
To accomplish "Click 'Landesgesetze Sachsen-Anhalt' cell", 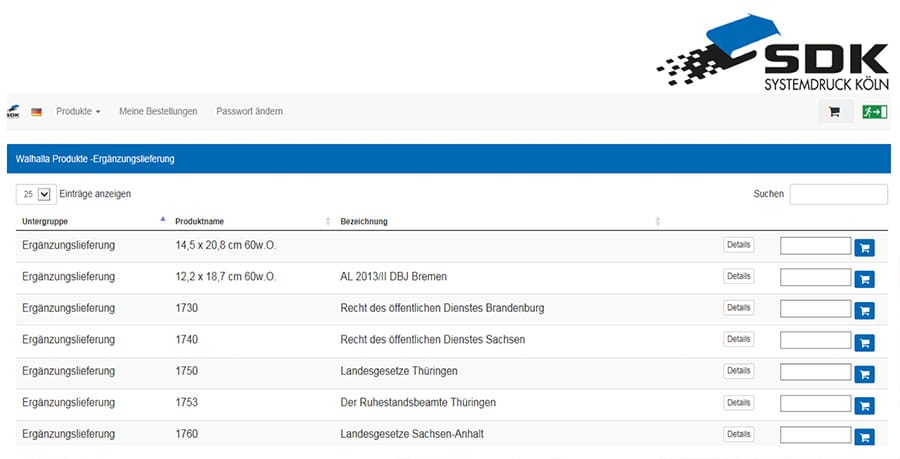I will click(x=412, y=434).
